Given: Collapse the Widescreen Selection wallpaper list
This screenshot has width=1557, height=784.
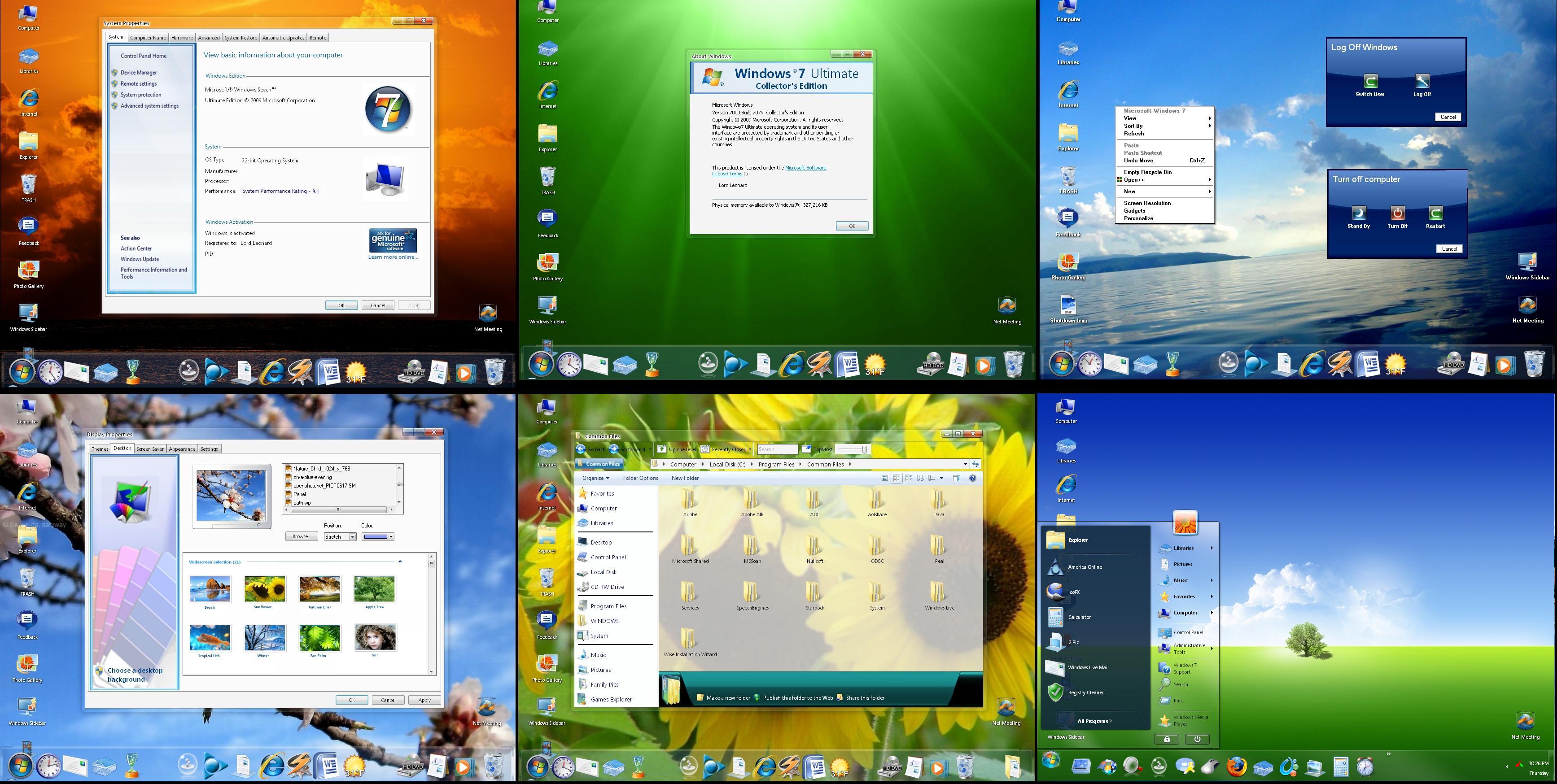Looking at the screenshot, I should (x=399, y=562).
